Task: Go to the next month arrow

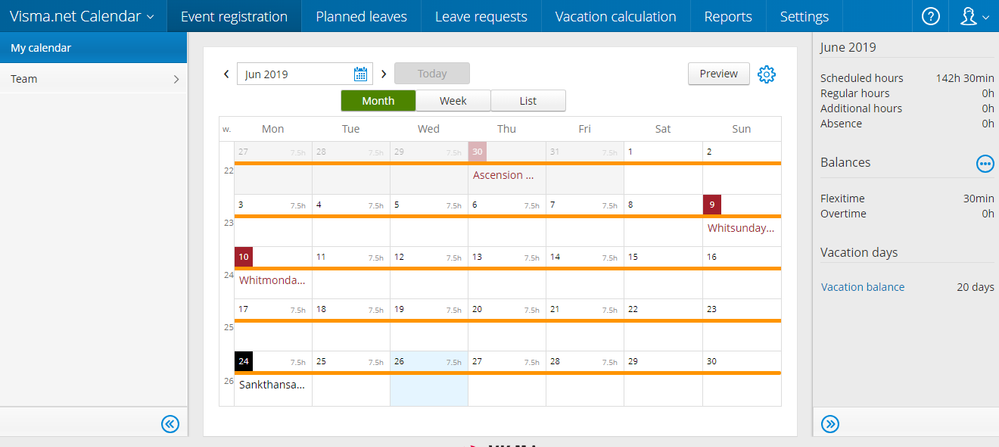Action: pyautogui.click(x=384, y=74)
